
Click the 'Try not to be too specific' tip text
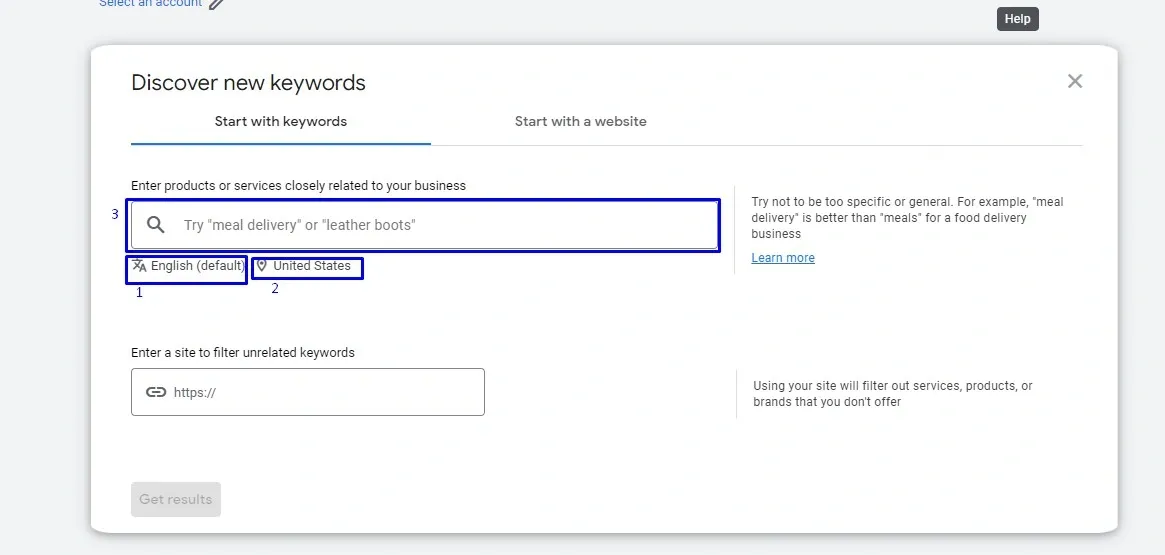click(907, 218)
